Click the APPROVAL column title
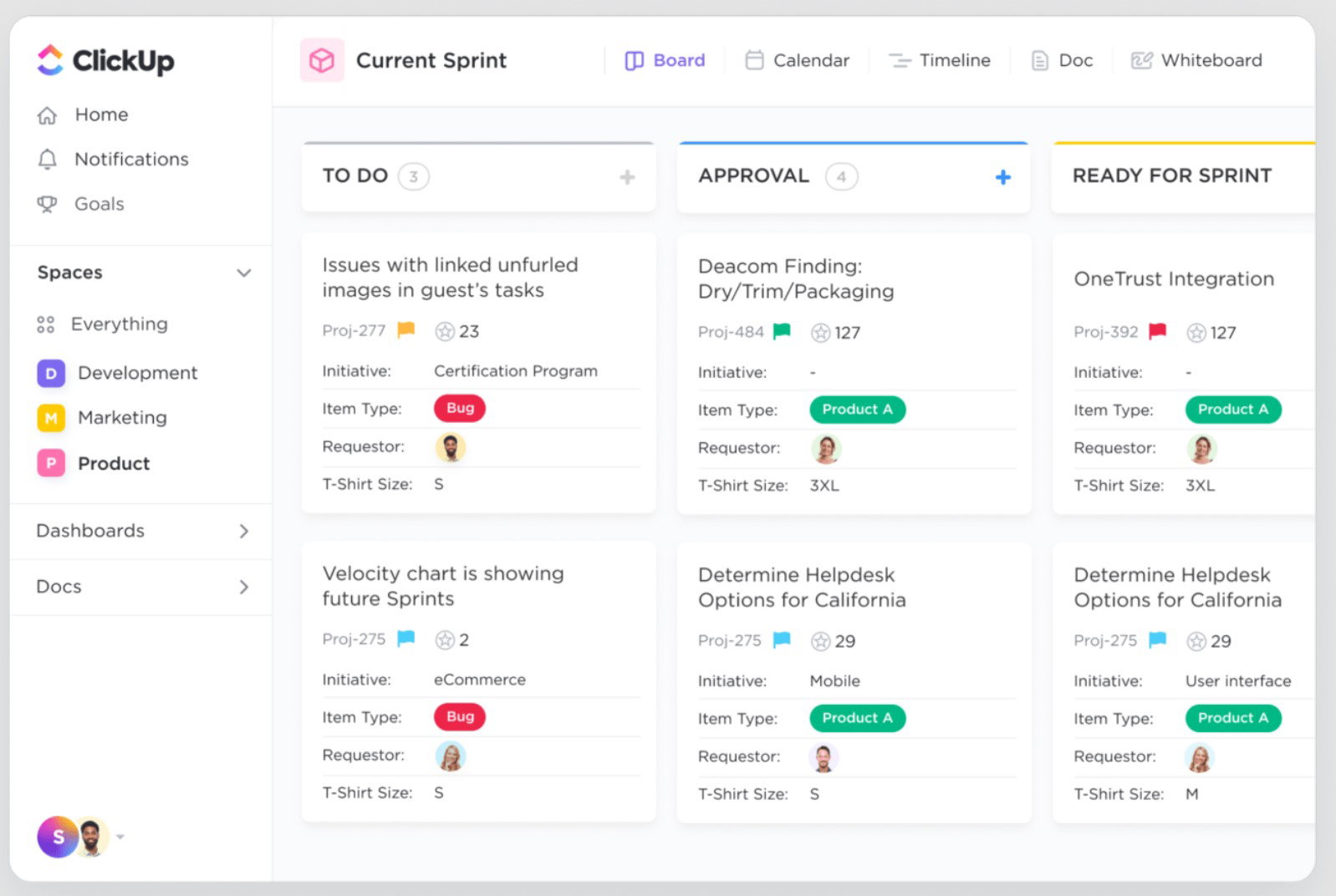Image resolution: width=1336 pixels, height=896 pixels. click(754, 176)
